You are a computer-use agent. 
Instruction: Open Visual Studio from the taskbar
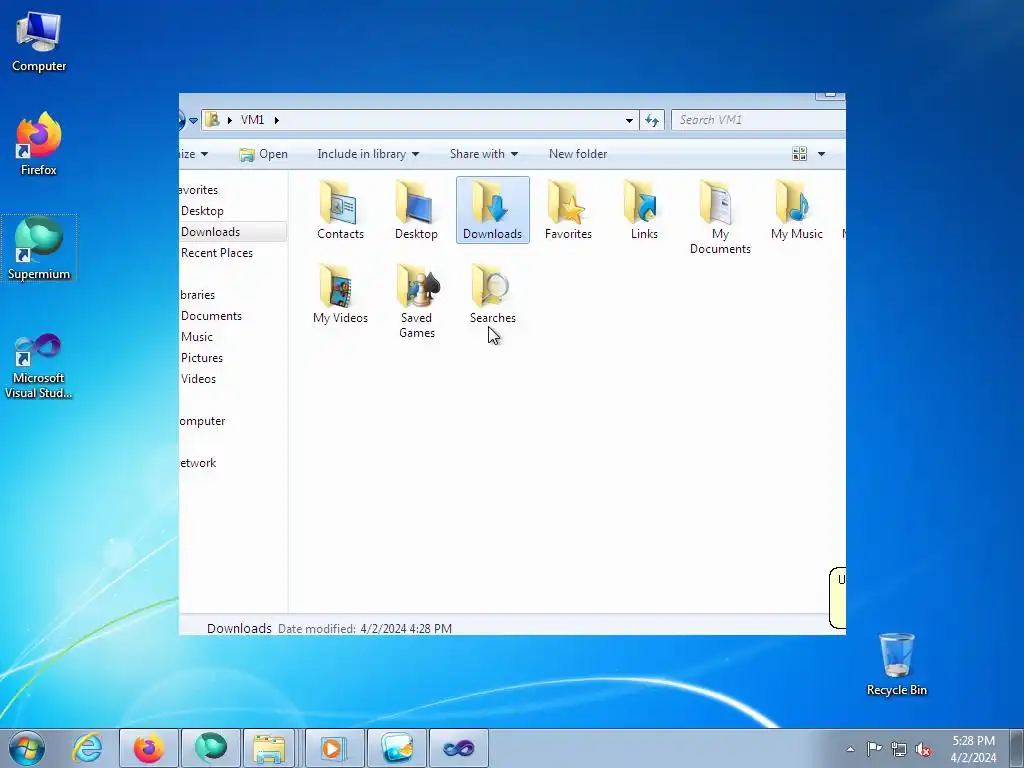point(458,748)
